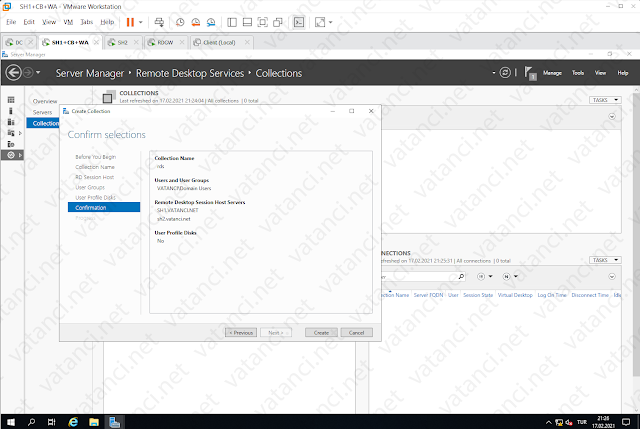Open the notifications flag icon

(530, 73)
